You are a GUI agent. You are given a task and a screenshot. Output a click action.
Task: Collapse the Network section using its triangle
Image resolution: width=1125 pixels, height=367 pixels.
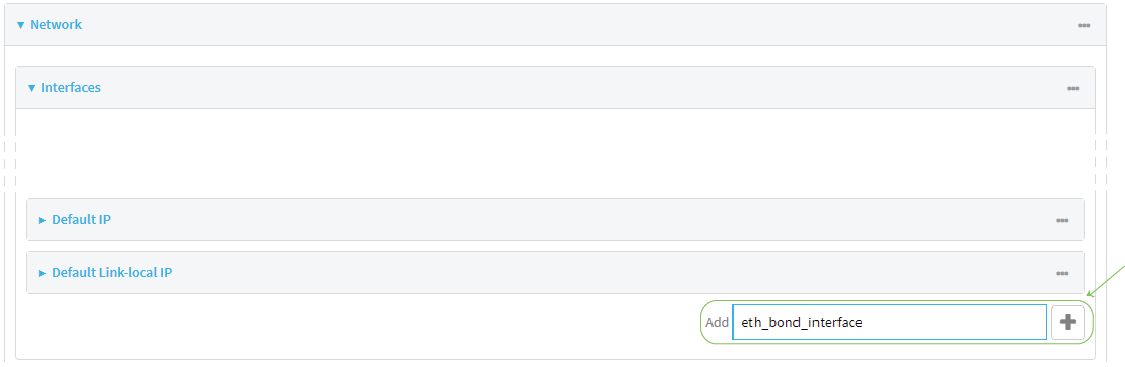pyautogui.click(x=20, y=25)
